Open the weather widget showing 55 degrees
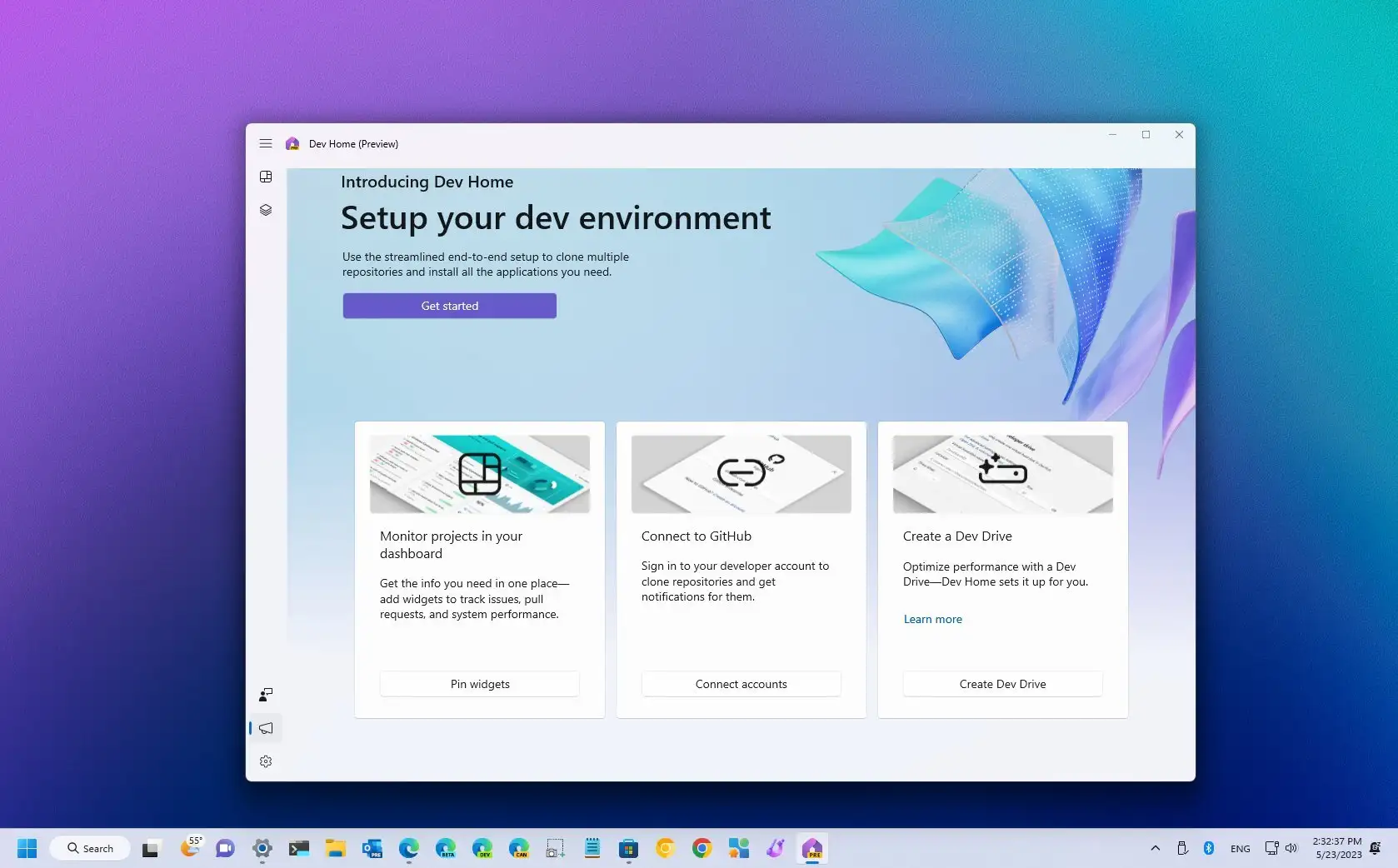The image size is (1398, 868). tap(191, 848)
